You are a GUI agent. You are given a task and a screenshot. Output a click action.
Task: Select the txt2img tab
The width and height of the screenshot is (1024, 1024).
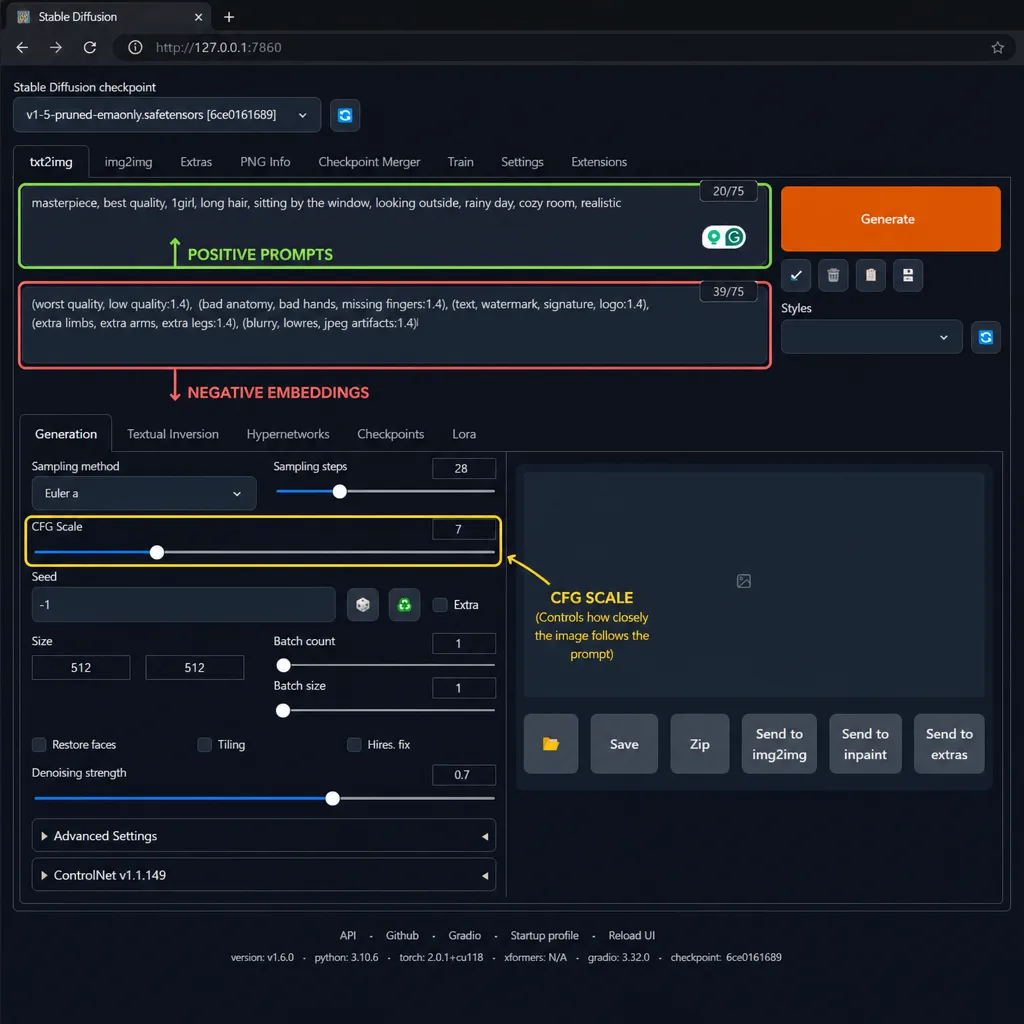(x=51, y=162)
